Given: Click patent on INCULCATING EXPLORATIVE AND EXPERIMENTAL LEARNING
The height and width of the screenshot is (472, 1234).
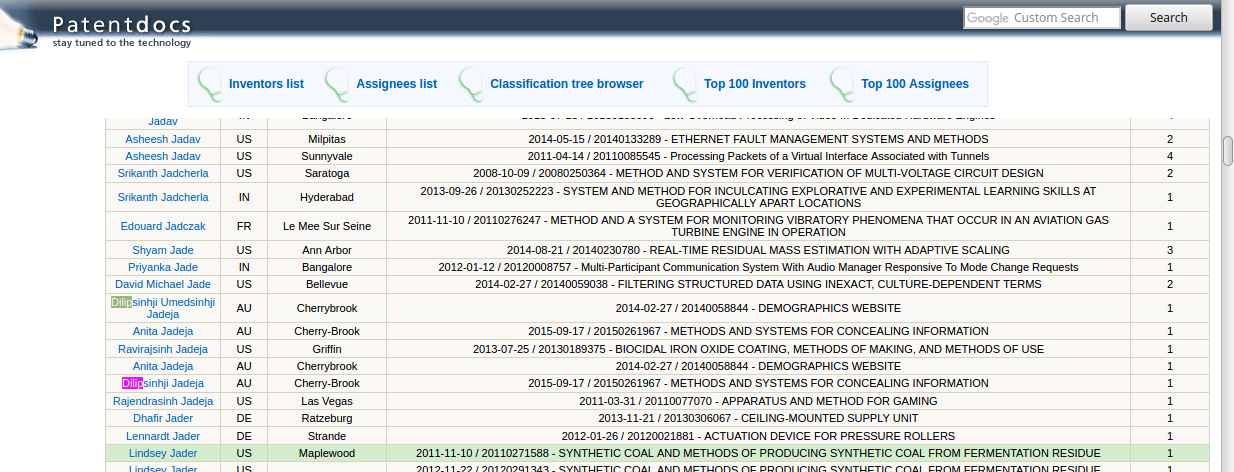Looking at the screenshot, I should click(x=758, y=197).
